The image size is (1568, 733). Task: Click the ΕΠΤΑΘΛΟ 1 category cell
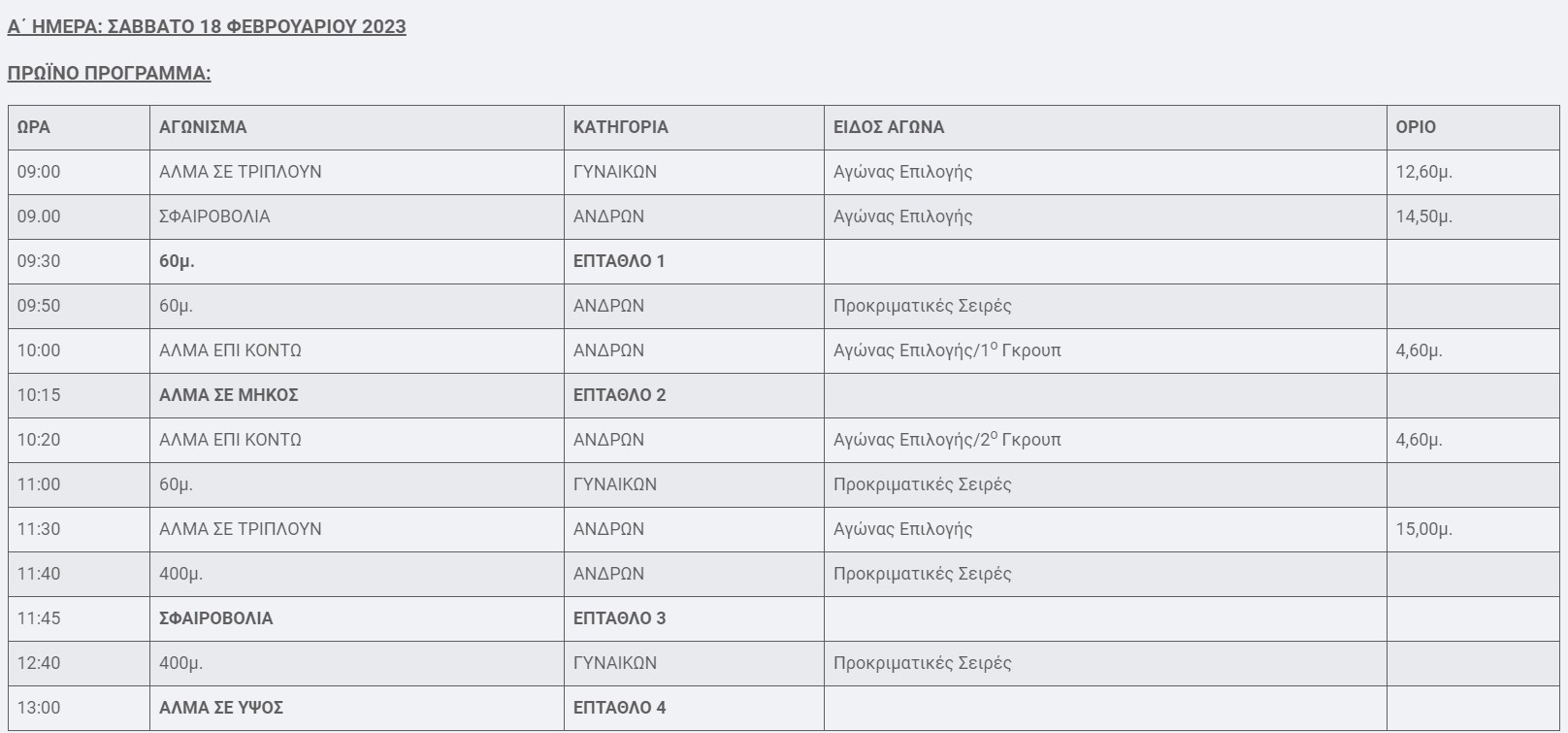coord(619,261)
